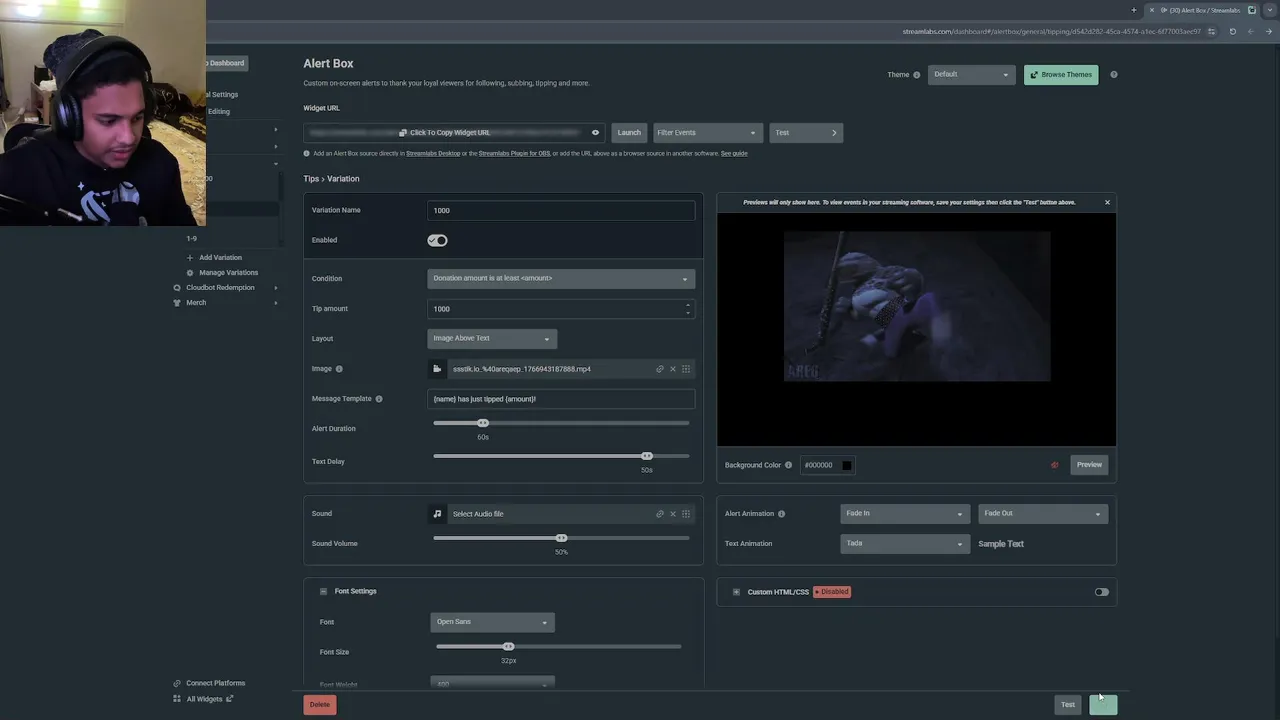Open the Streamlabs Desktop link
Image resolution: width=1280 pixels, height=720 pixels.
coord(433,154)
